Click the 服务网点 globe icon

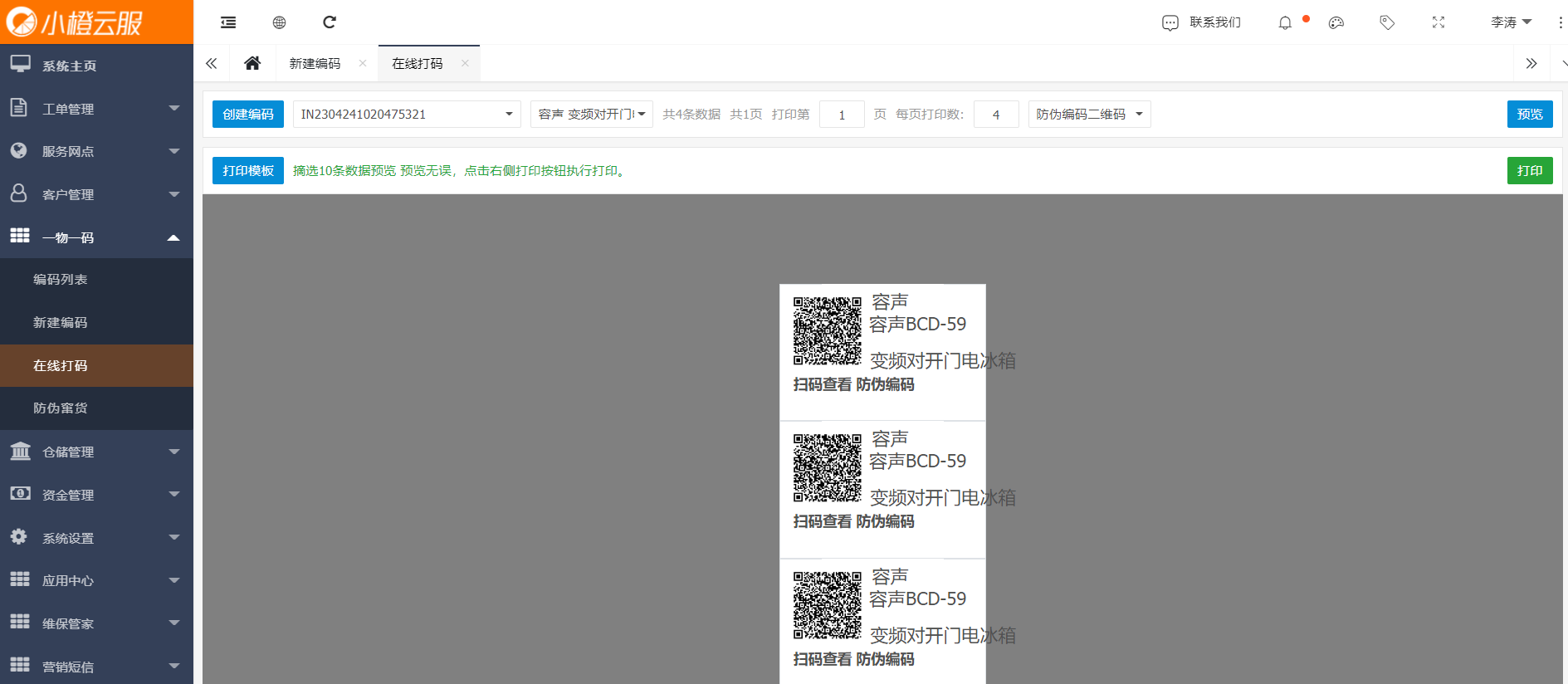click(x=19, y=150)
